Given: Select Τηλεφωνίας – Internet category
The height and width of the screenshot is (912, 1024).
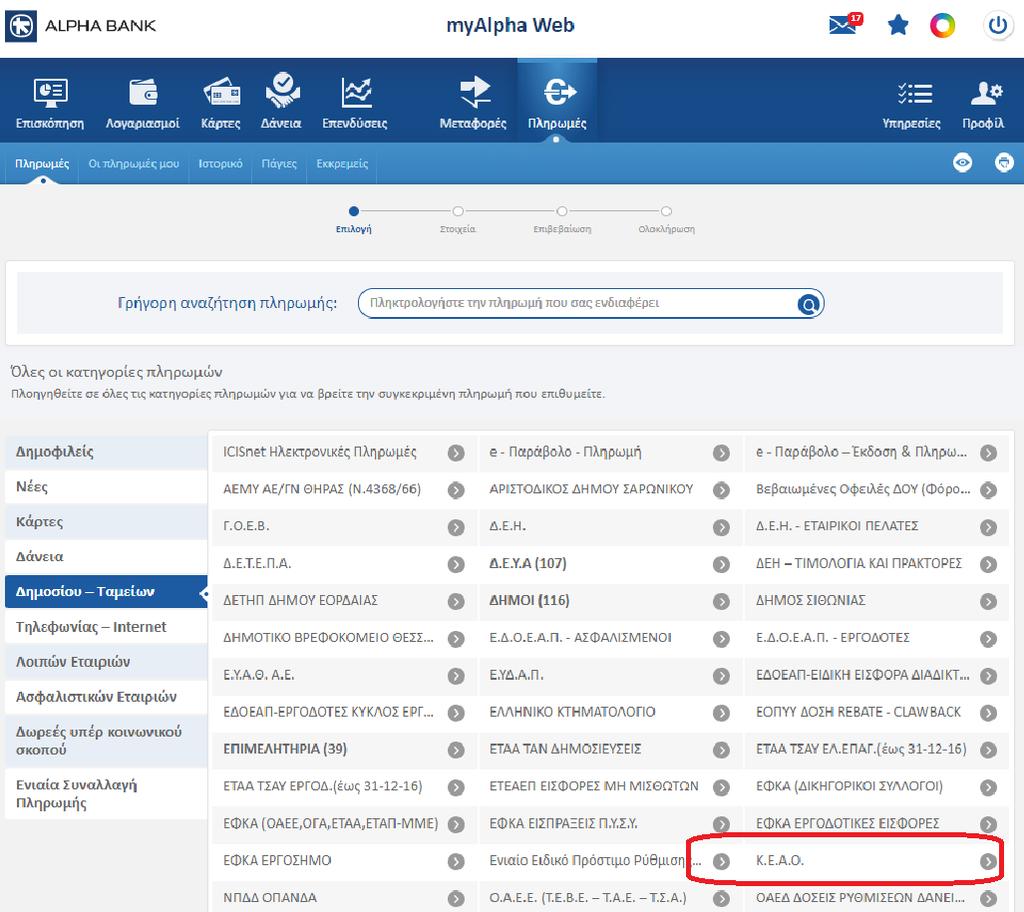Looking at the screenshot, I should [106, 627].
